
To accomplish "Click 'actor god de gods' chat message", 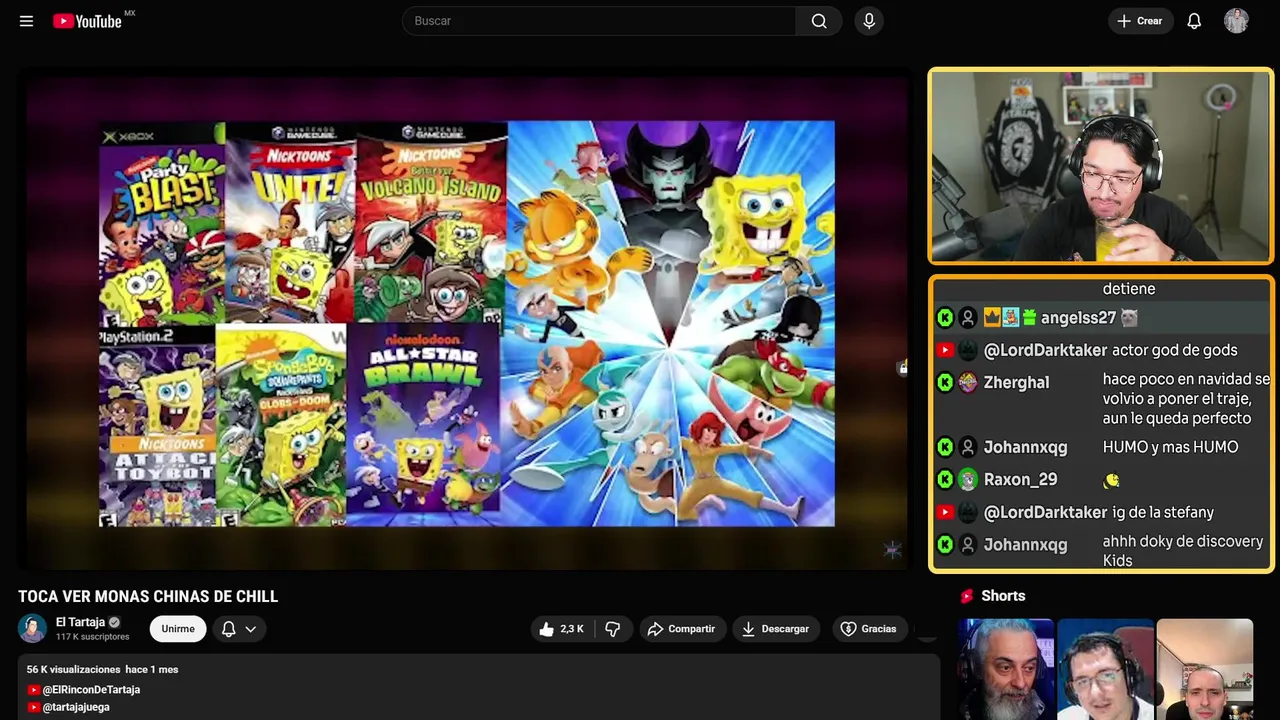I will click(1174, 350).
